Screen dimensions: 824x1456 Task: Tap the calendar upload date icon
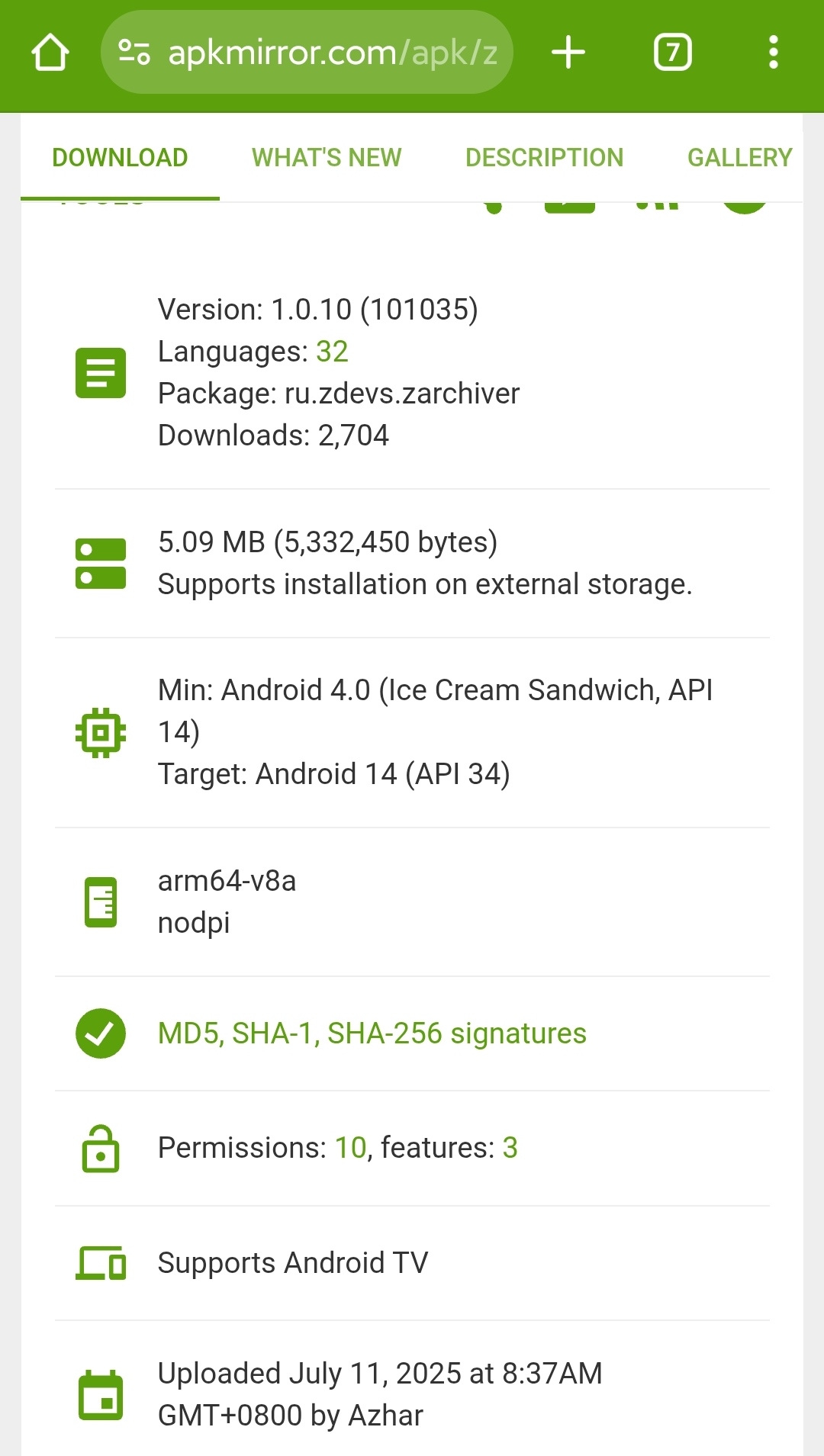[101, 1395]
